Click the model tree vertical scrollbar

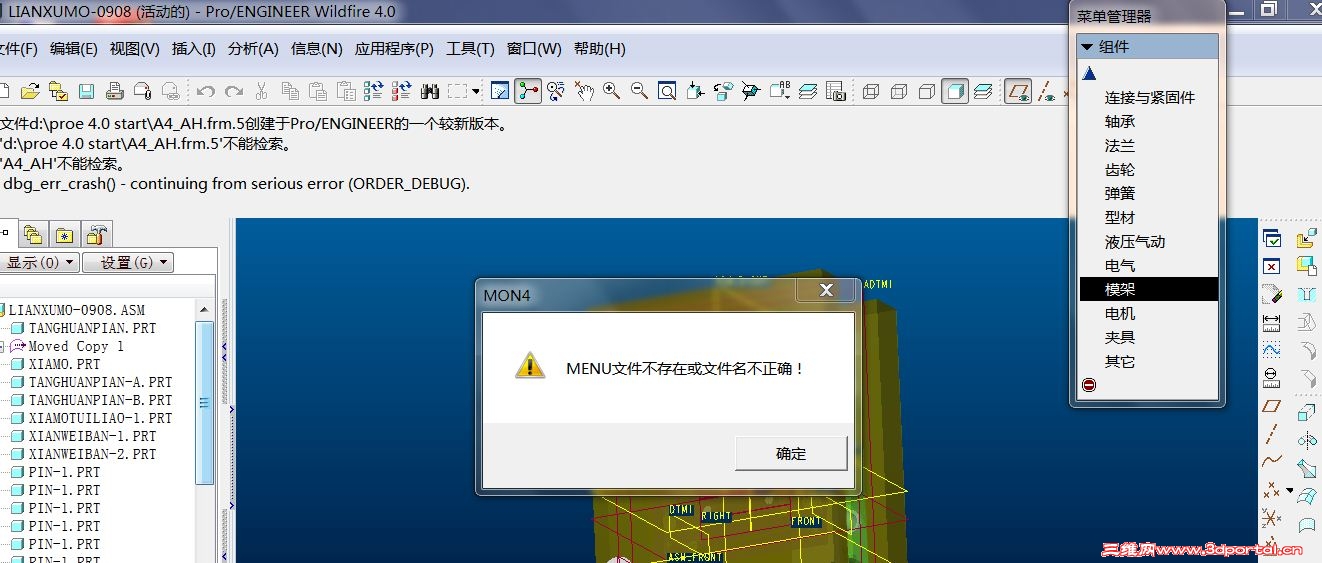pos(205,430)
